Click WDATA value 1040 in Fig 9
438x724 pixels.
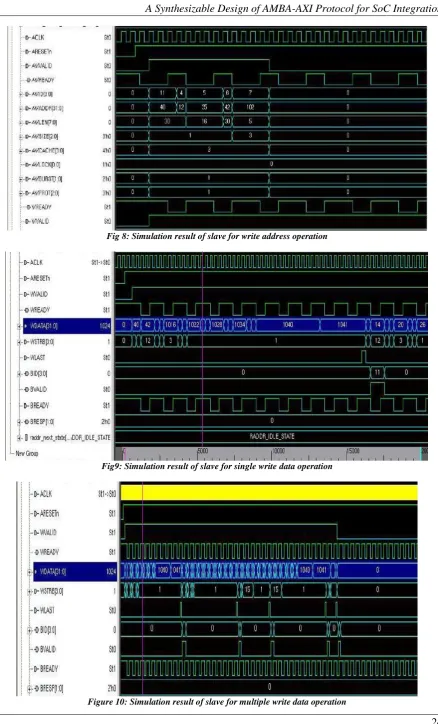(288, 325)
